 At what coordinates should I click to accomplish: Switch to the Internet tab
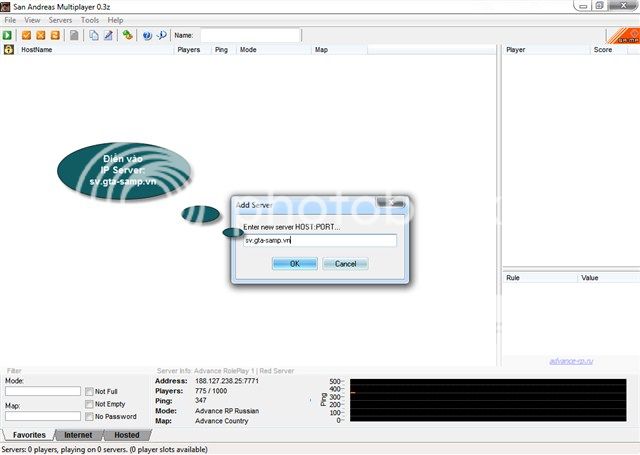[78, 435]
